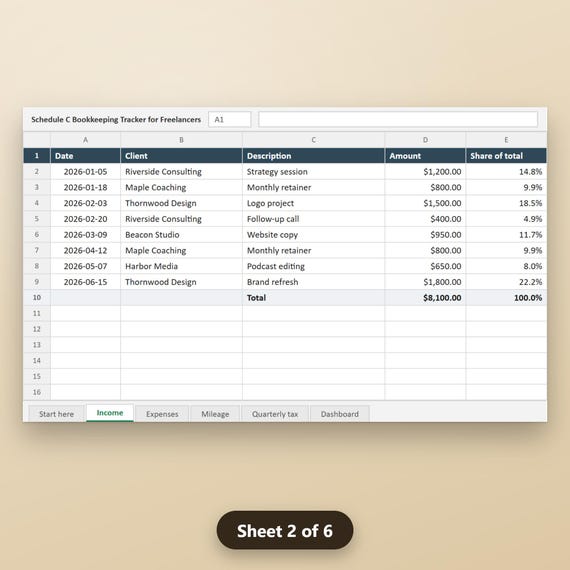This screenshot has width=570, height=570.
Task: Select the Logo project description cell
Action: (x=313, y=203)
